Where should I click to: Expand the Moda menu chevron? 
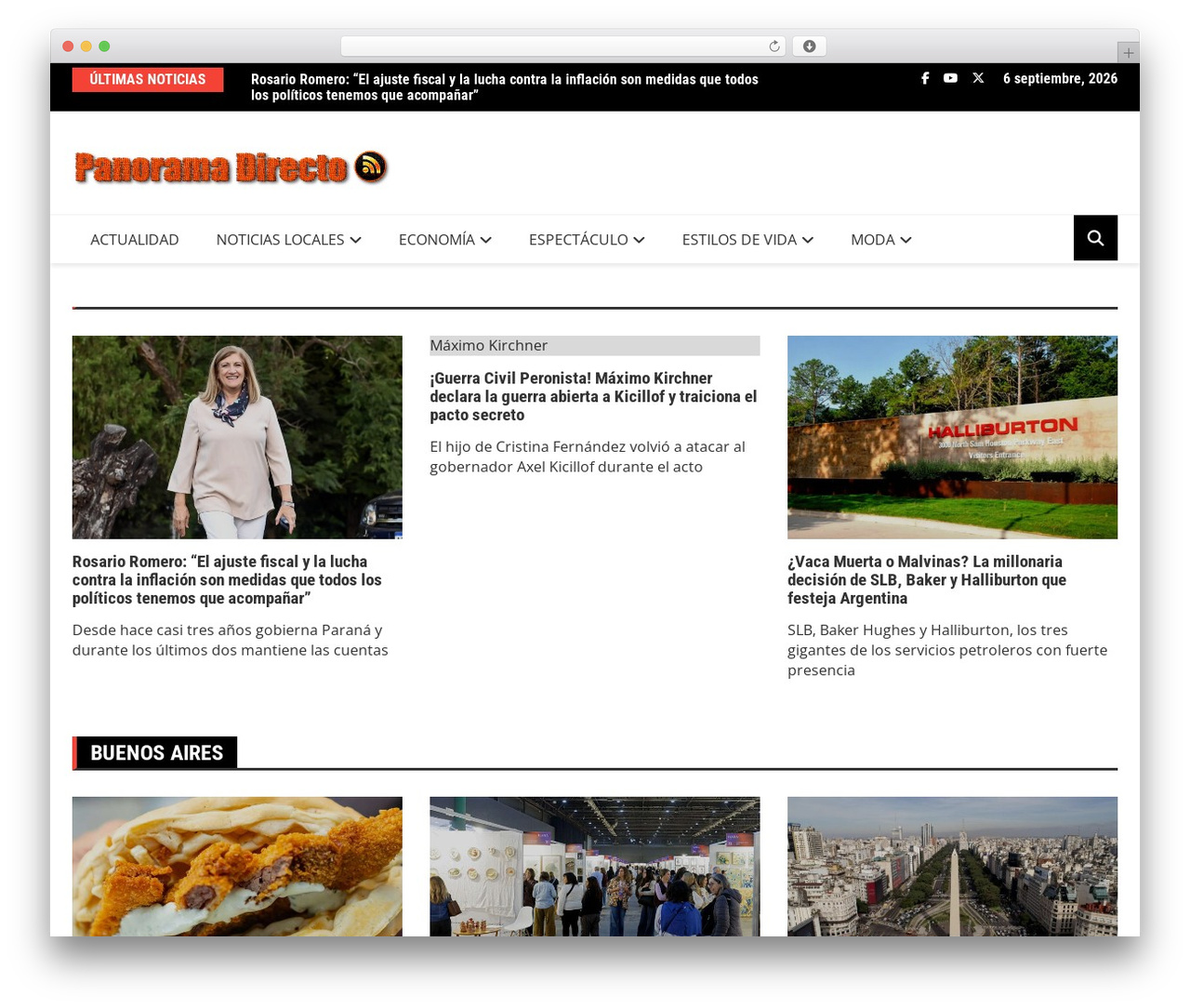point(906,240)
